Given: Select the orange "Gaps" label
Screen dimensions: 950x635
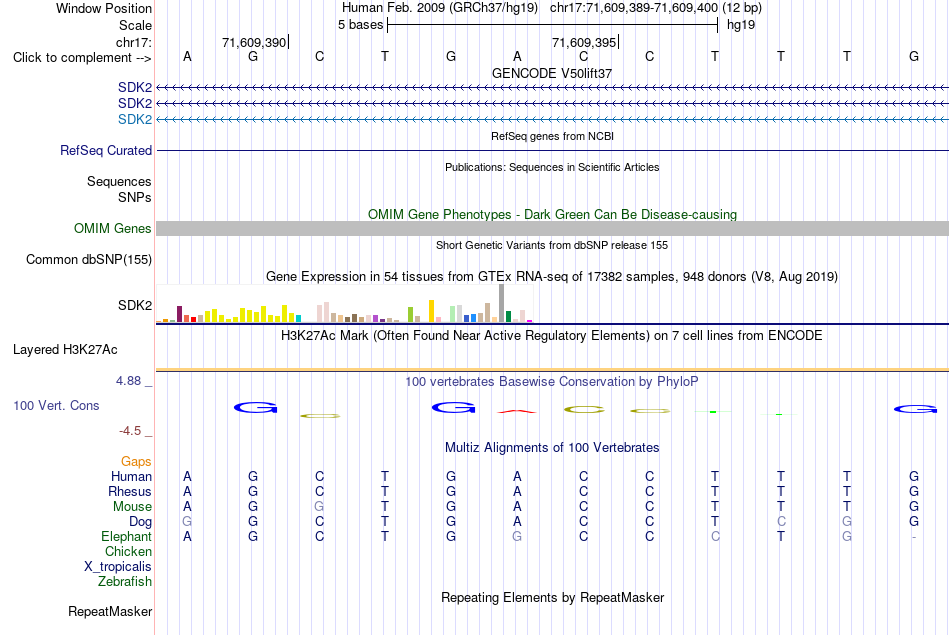Looking at the screenshot, I should tap(136, 462).
